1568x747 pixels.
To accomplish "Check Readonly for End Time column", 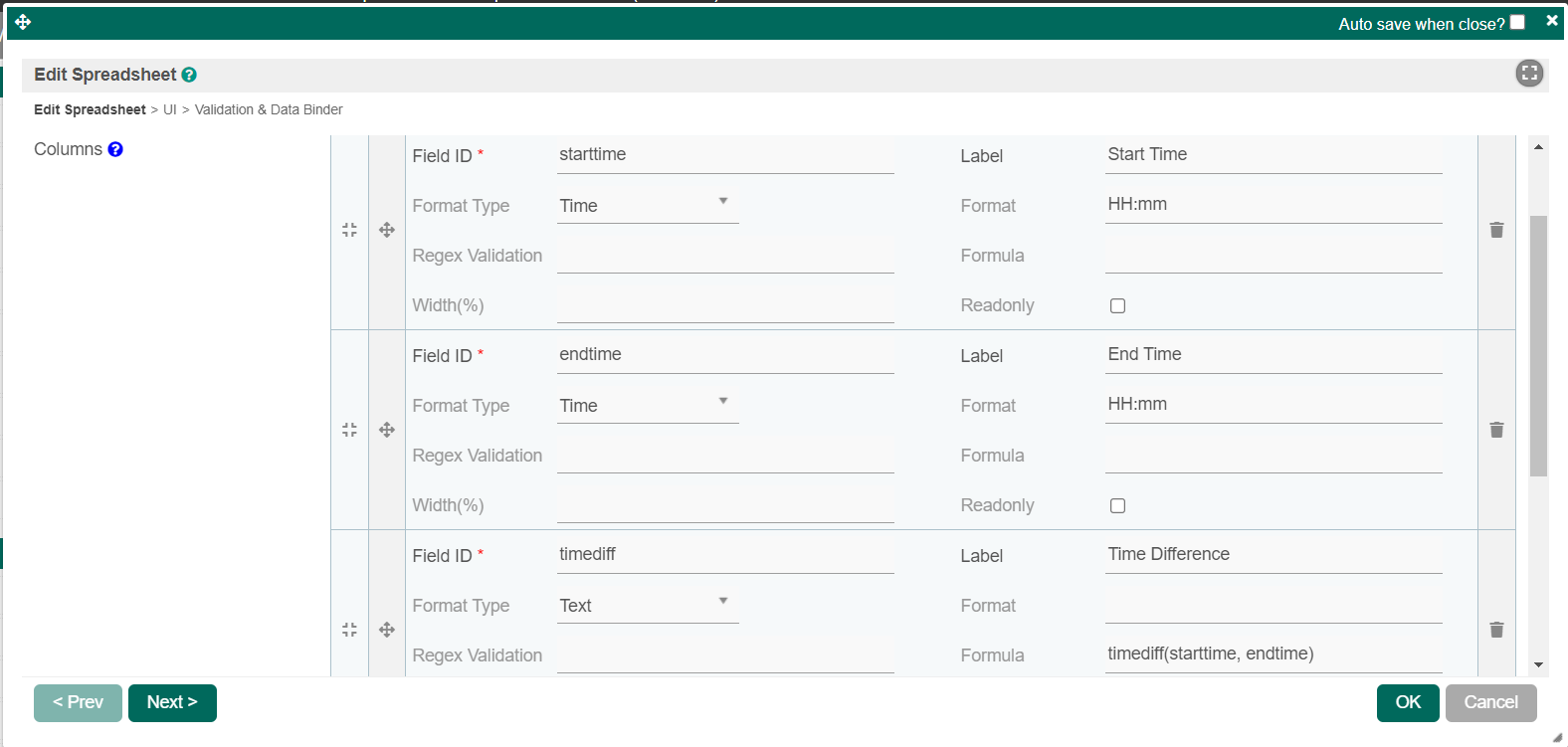I will coord(1117,506).
